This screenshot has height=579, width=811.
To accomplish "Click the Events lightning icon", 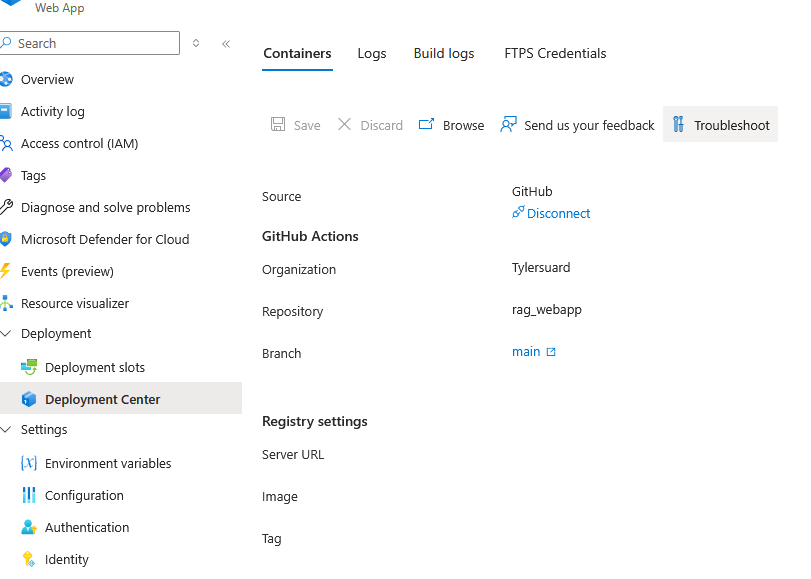I will [5, 271].
